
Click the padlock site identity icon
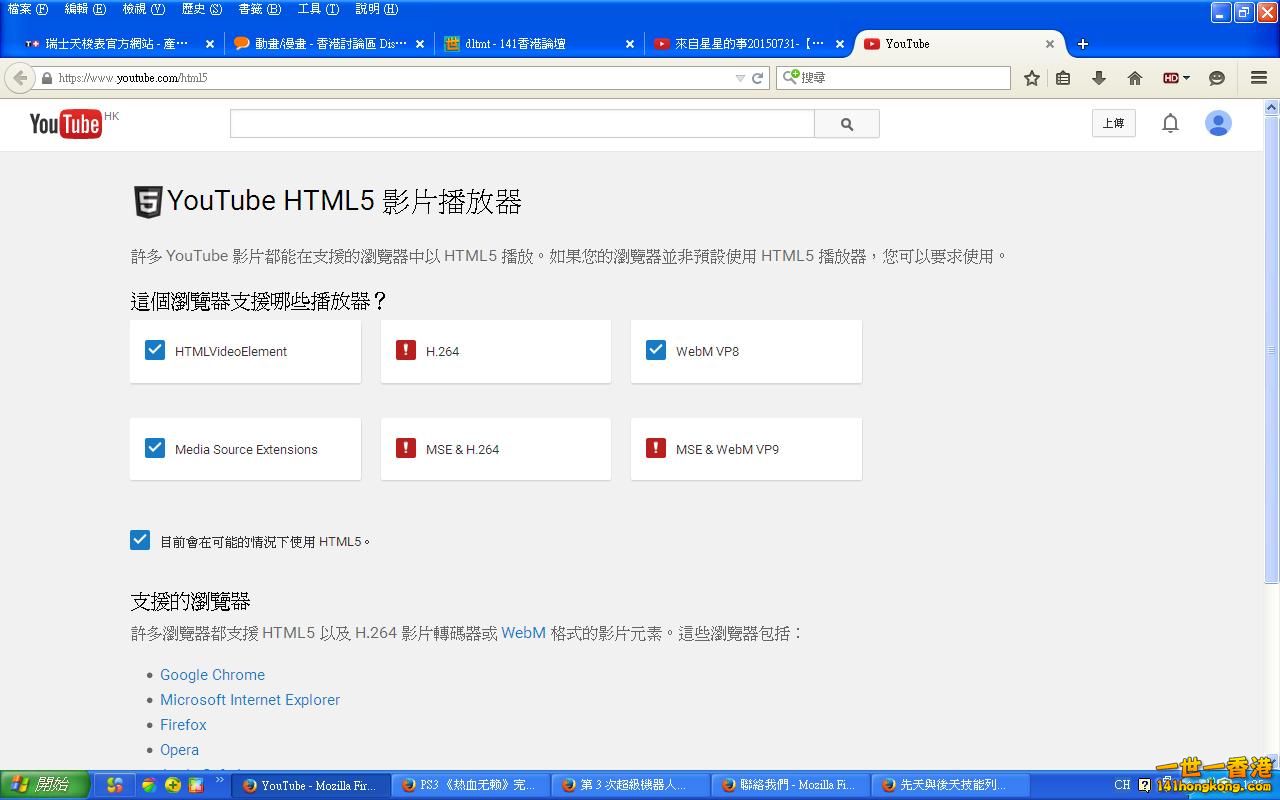[x=46, y=78]
